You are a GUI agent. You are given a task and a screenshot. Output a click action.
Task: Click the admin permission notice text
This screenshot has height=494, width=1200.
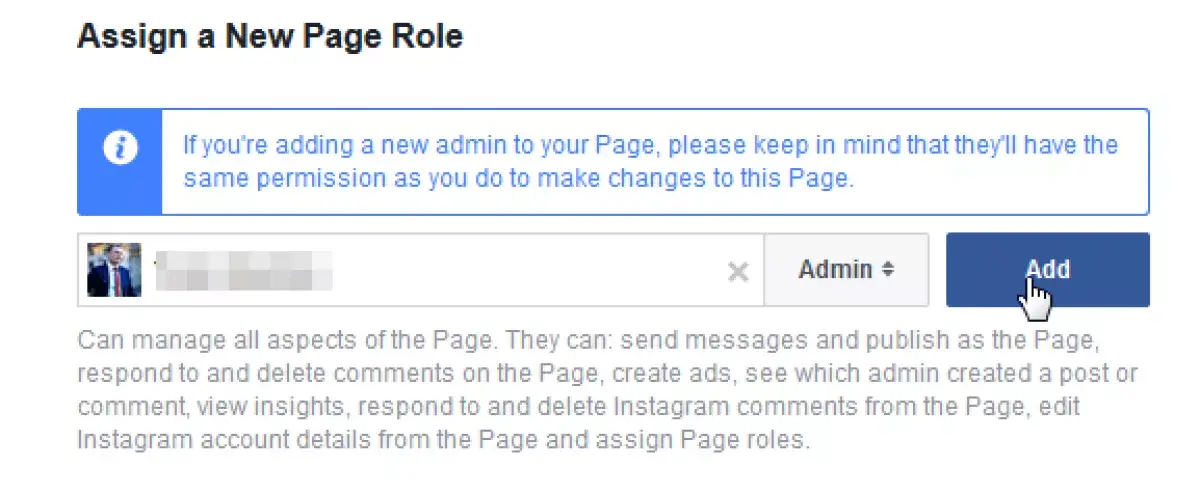650,162
